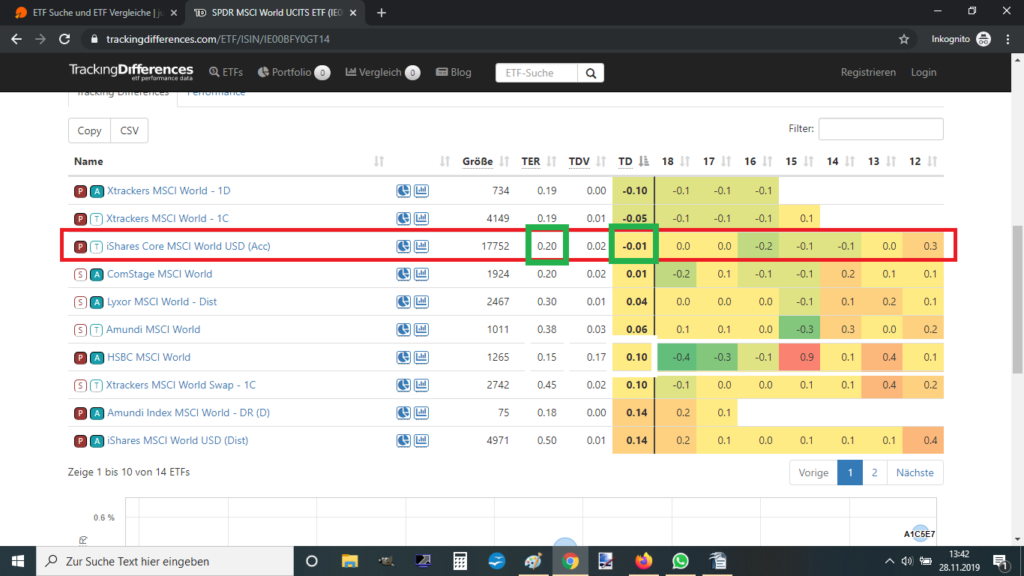This screenshot has height=576, width=1024.
Task: Sort table by TD column
Action: pyautogui.click(x=633, y=161)
